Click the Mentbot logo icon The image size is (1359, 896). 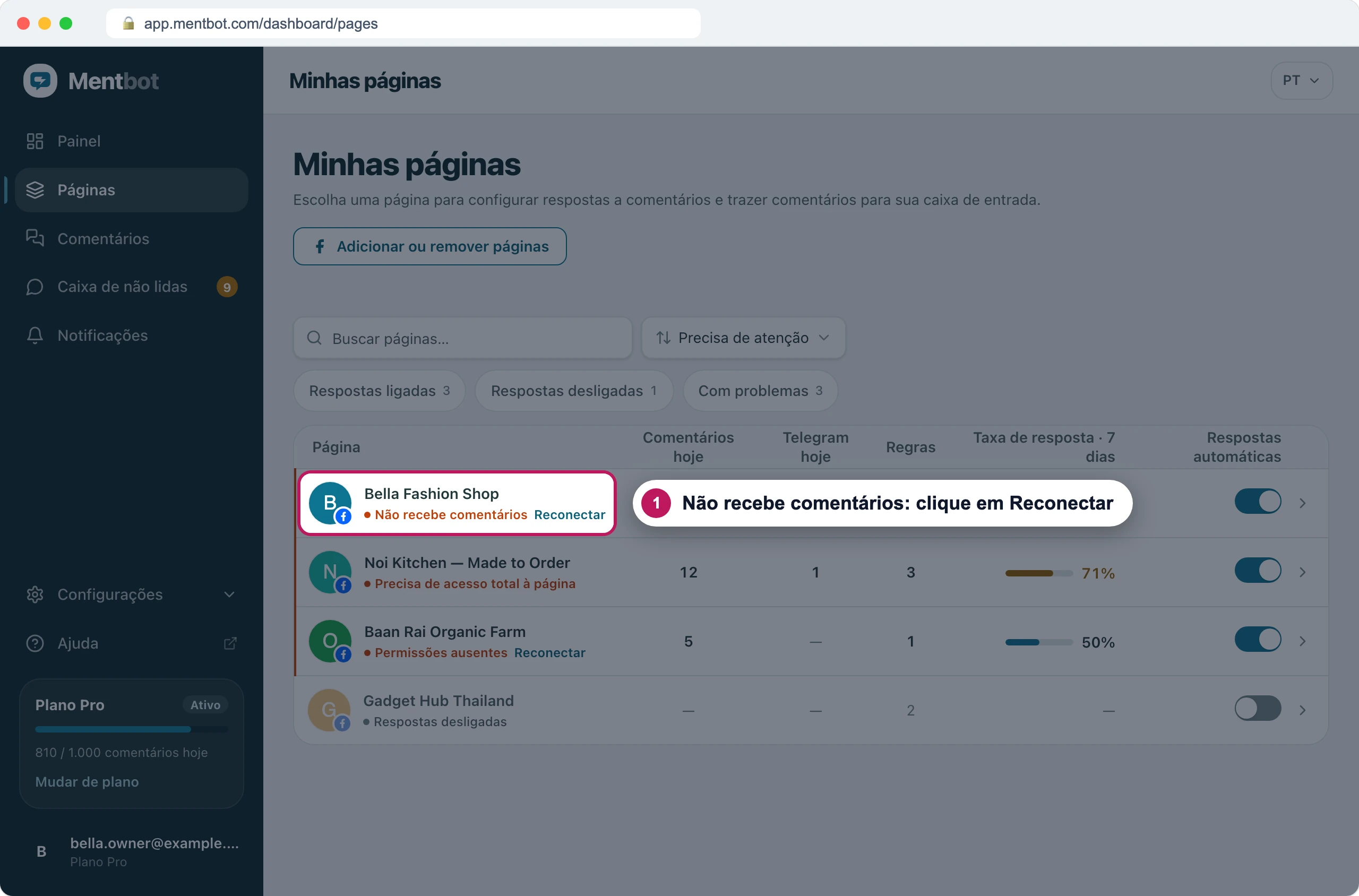point(40,81)
